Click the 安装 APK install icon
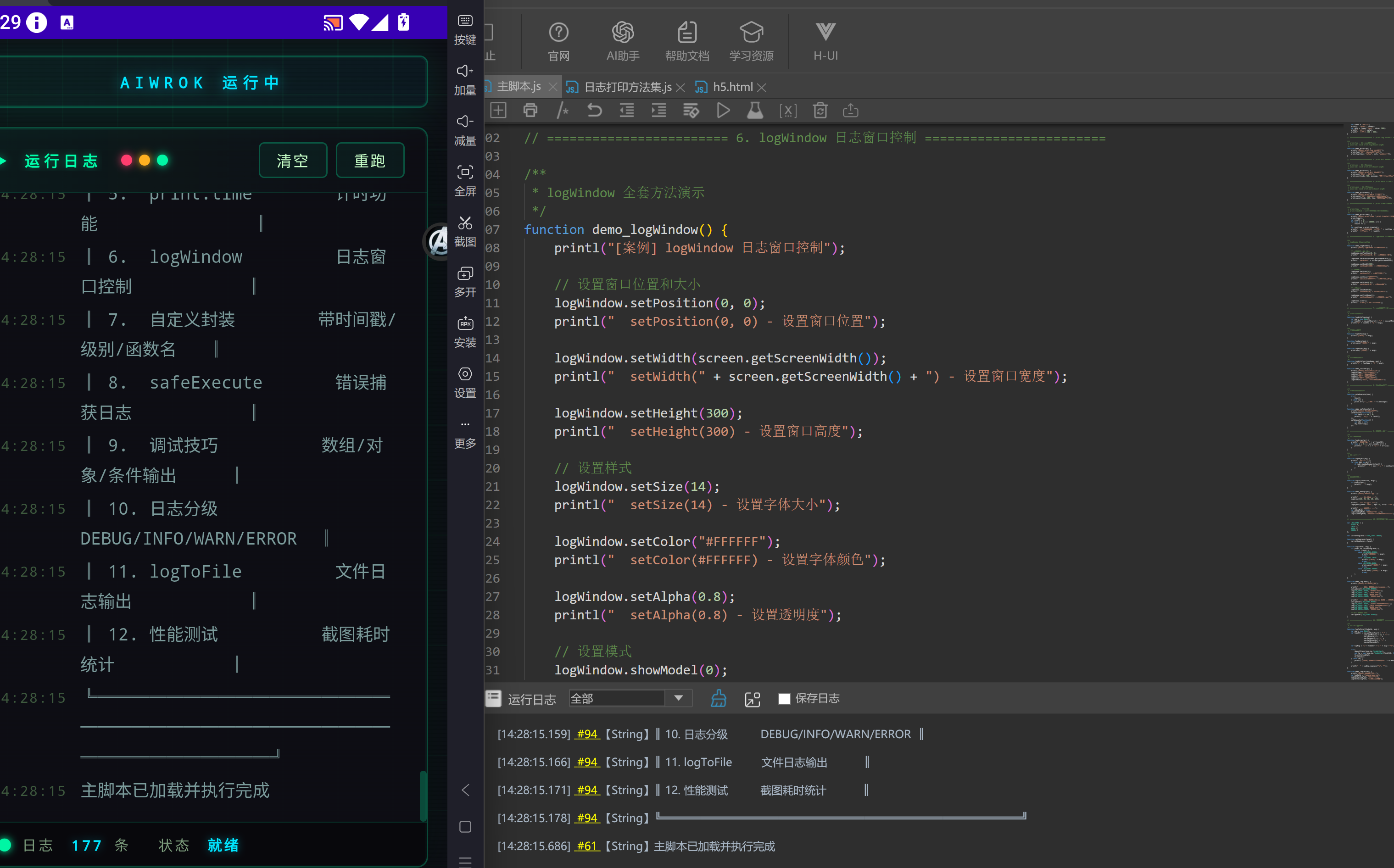1394x868 pixels. [x=464, y=333]
